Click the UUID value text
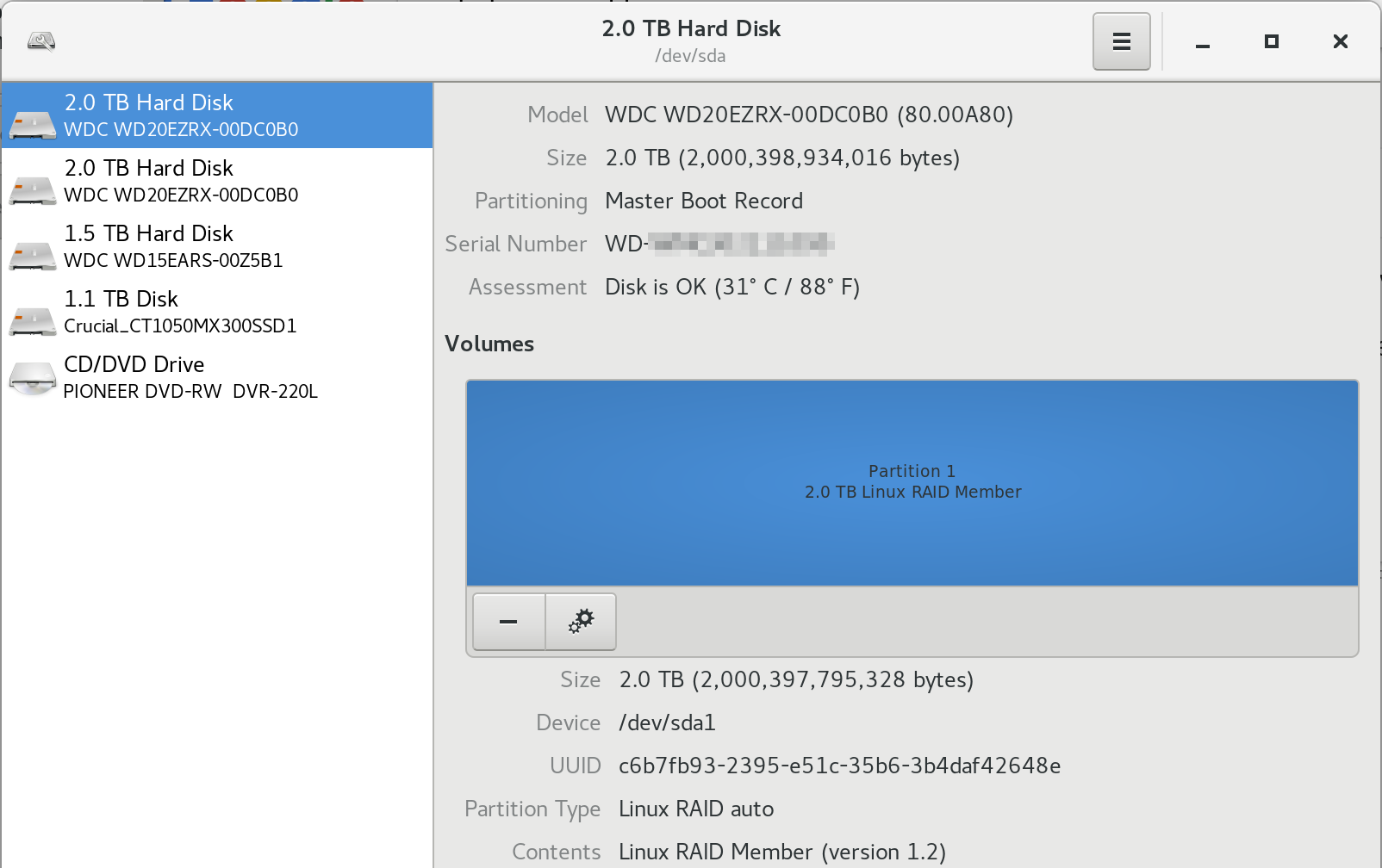The image size is (1382, 868). click(839, 766)
